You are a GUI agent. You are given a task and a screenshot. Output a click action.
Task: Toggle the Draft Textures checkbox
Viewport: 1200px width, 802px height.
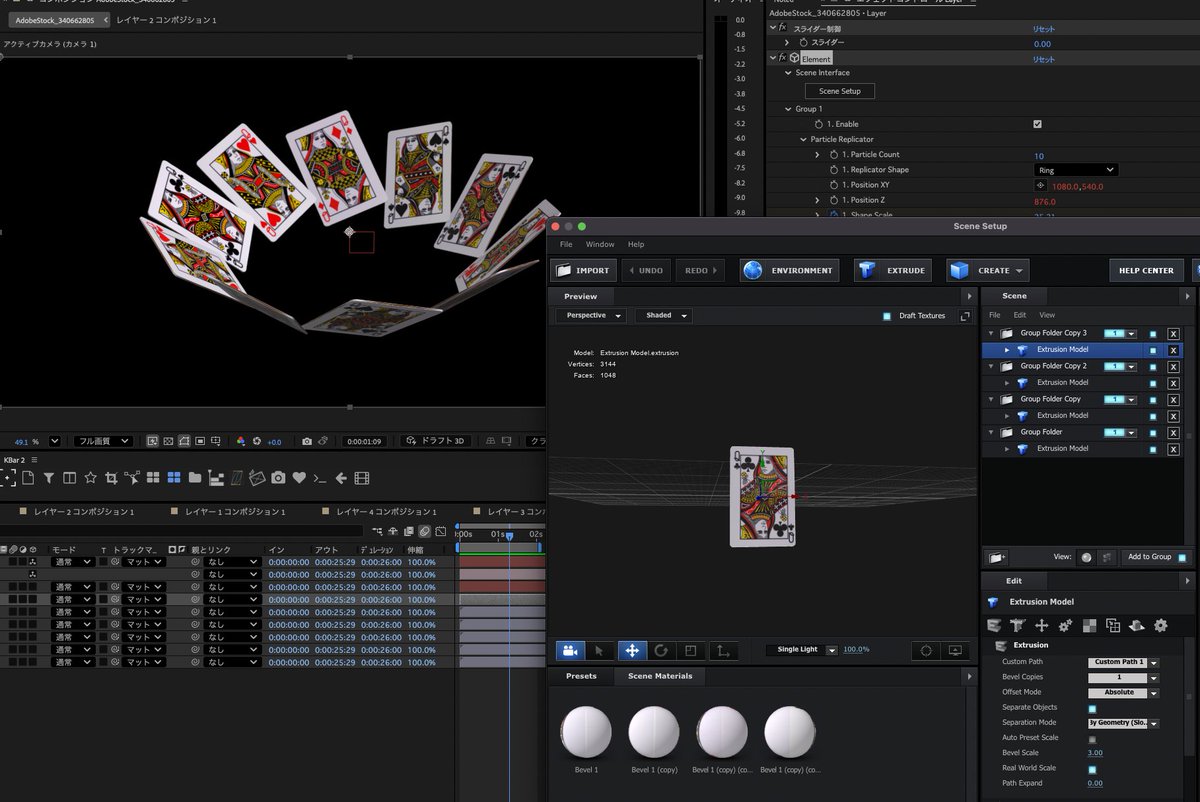[x=887, y=316]
